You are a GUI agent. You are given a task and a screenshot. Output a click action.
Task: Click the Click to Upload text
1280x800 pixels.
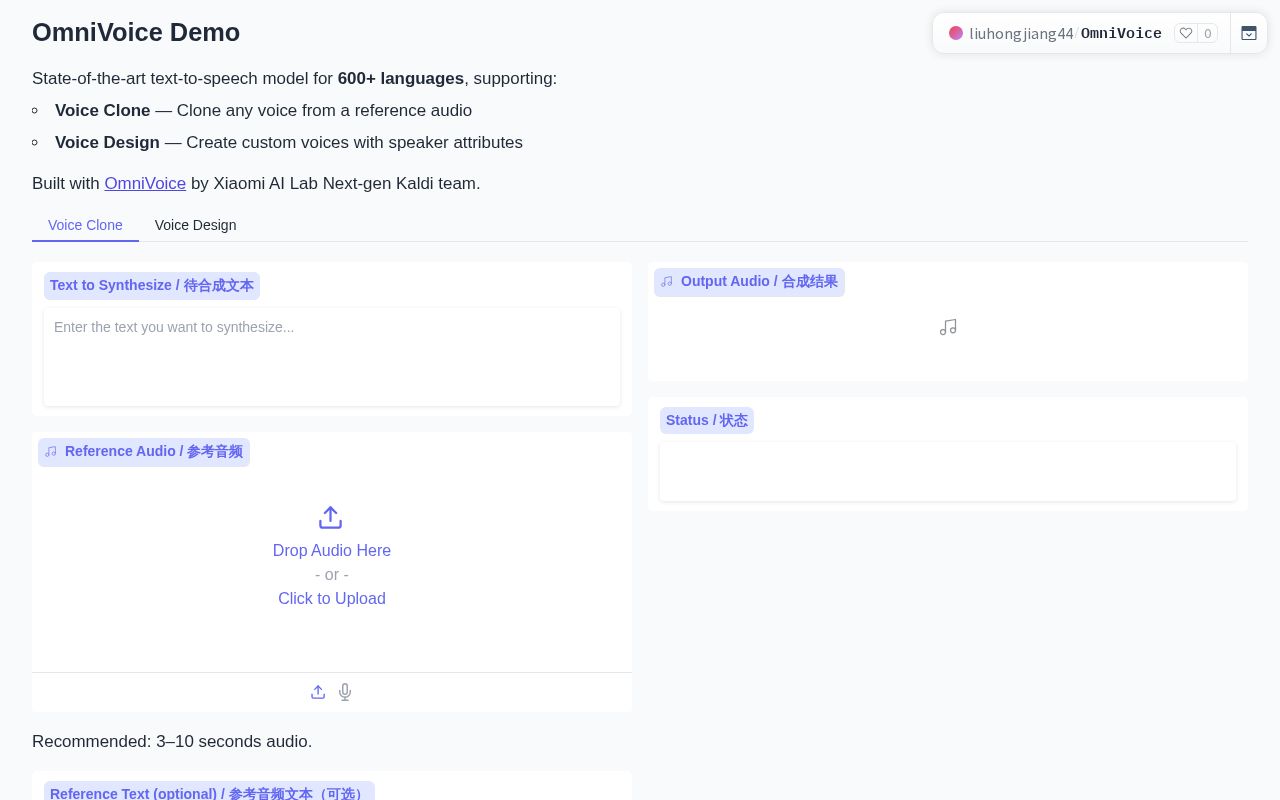tap(332, 598)
